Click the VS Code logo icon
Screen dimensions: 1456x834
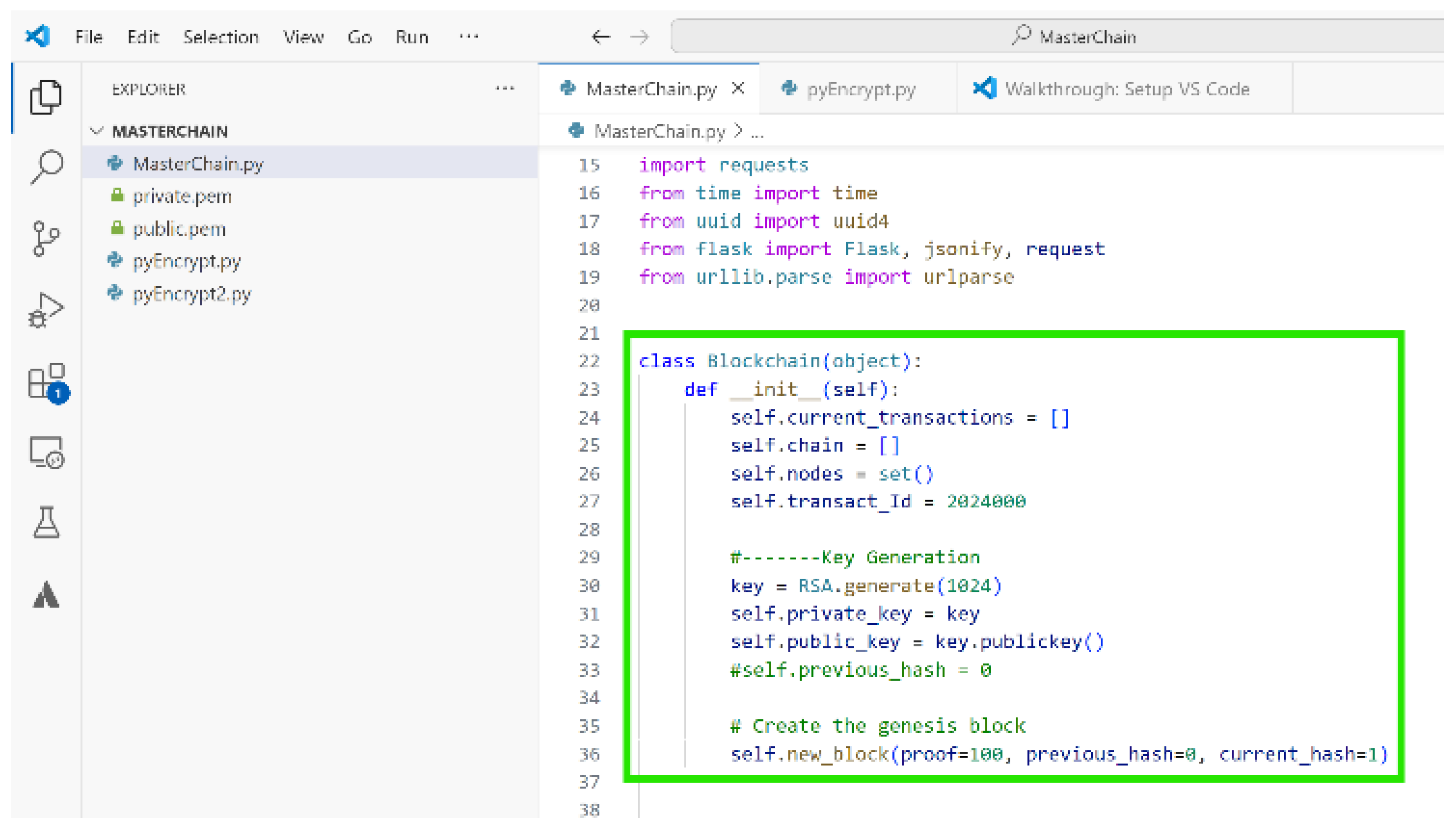37,36
